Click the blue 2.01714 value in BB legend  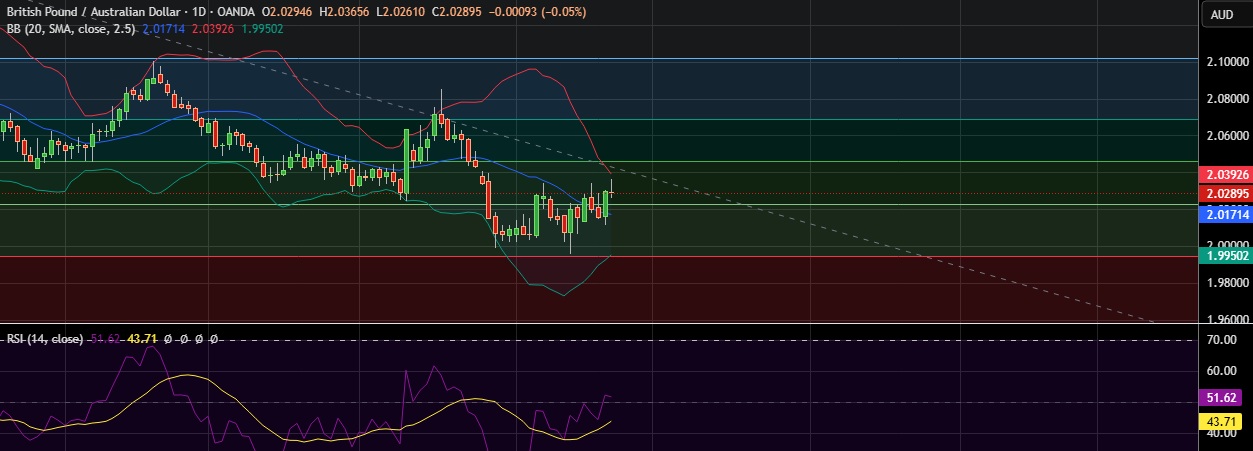(163, 30)
